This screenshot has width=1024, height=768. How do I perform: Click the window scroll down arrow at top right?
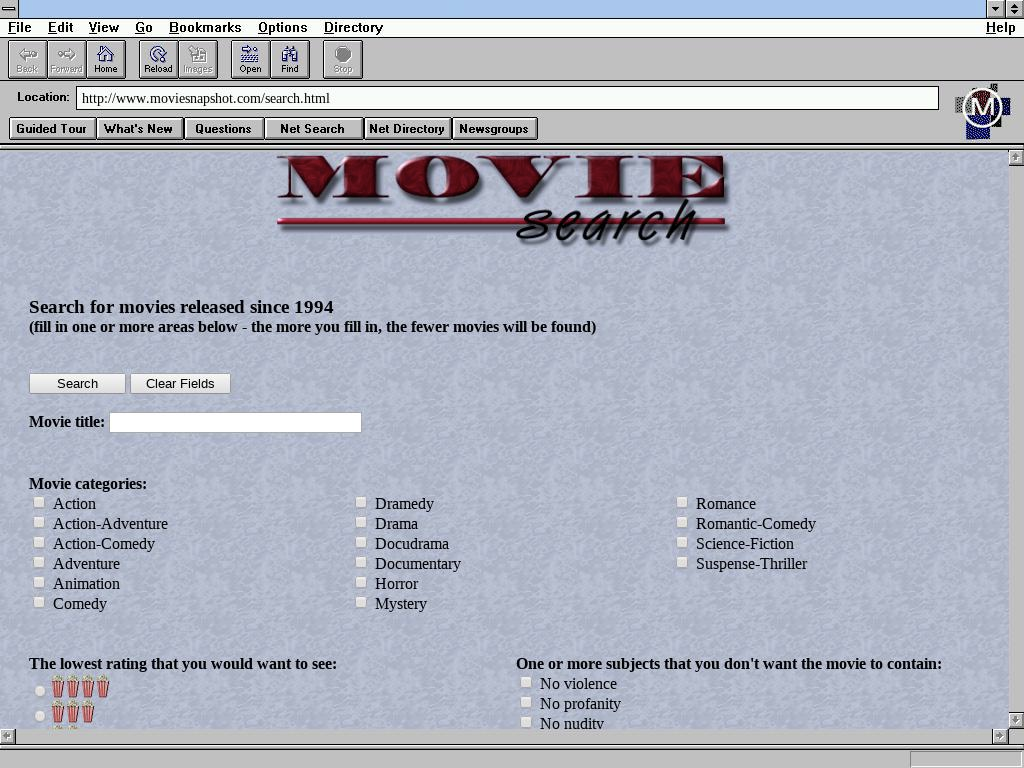[x=995, y=8]
